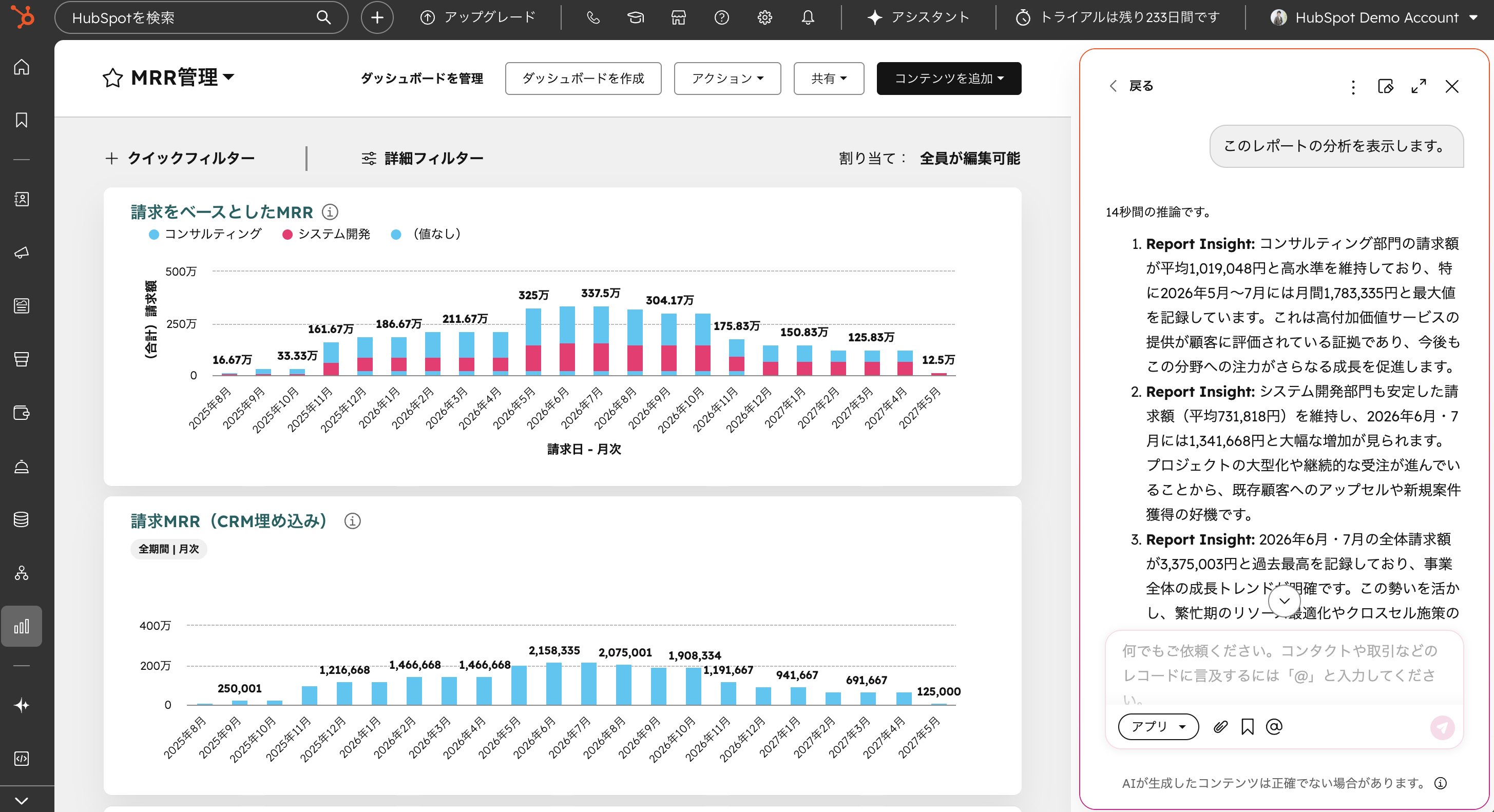Open the Marketplace store icon
The image size is (1494, 812).
coord(679,17)
